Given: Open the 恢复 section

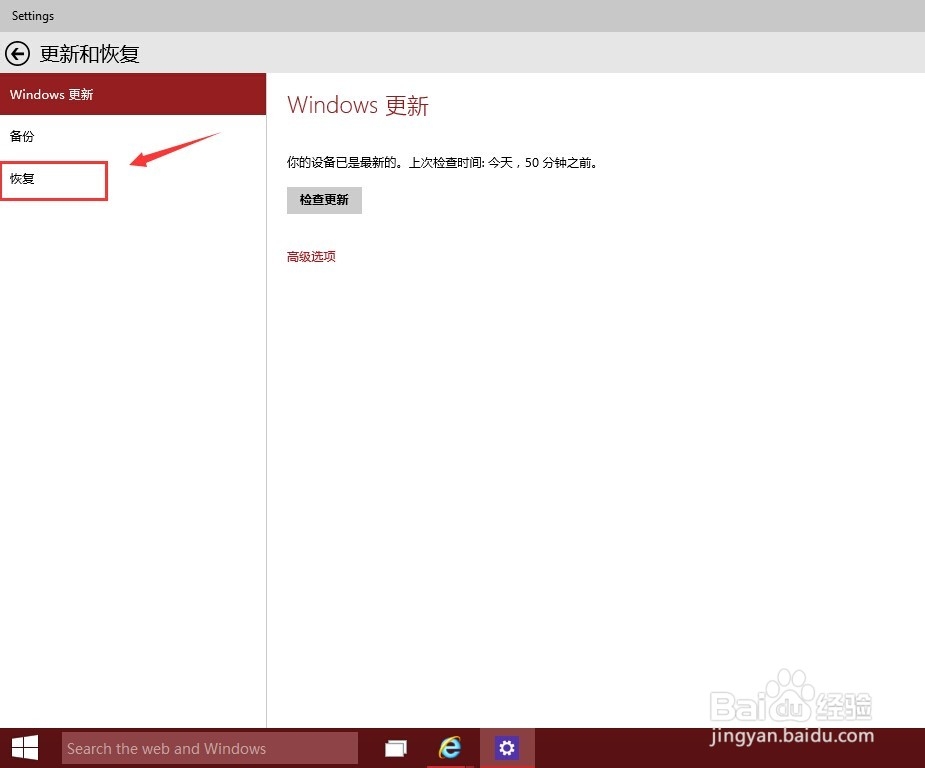Looking at the screenshot, I should point(133,179).
